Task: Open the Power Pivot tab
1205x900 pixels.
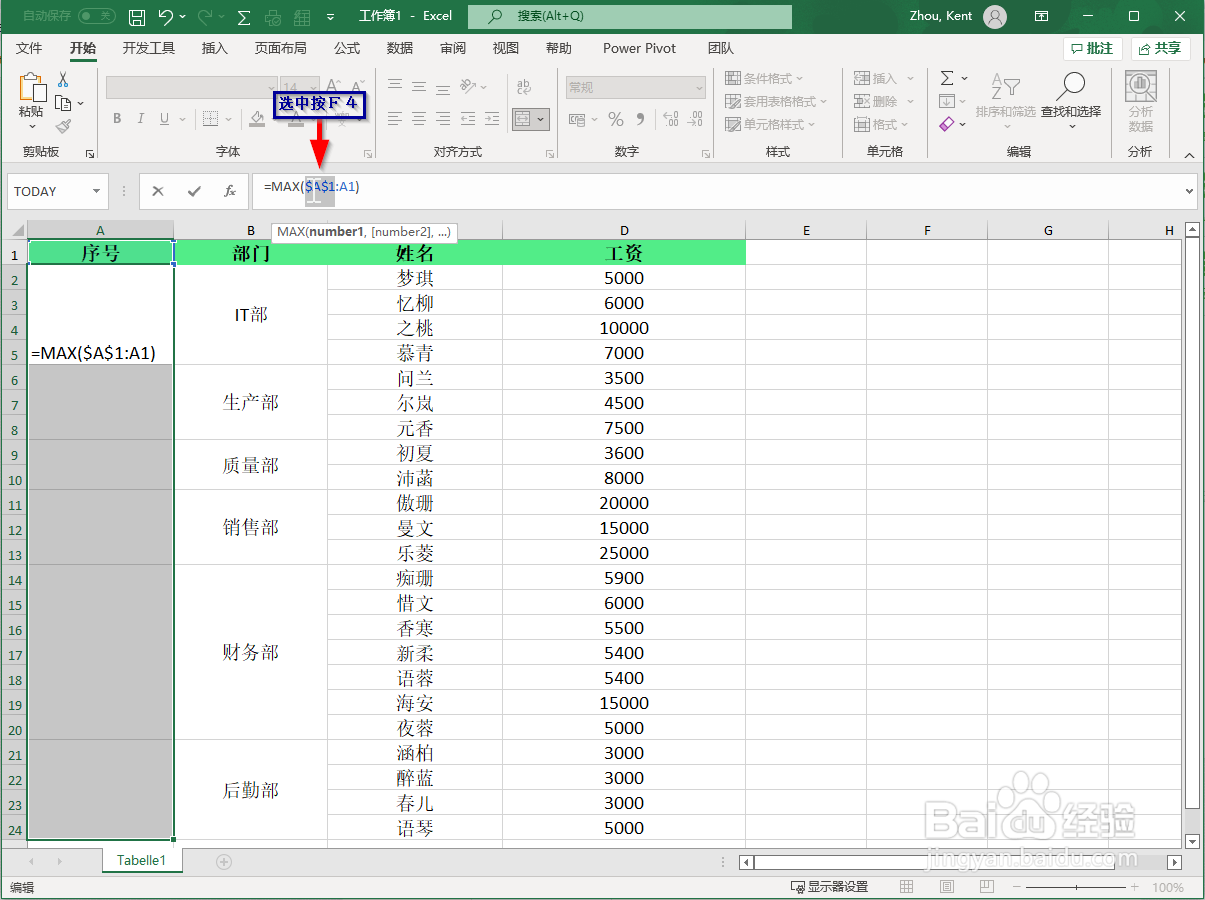Action: [x=639, y=48]
